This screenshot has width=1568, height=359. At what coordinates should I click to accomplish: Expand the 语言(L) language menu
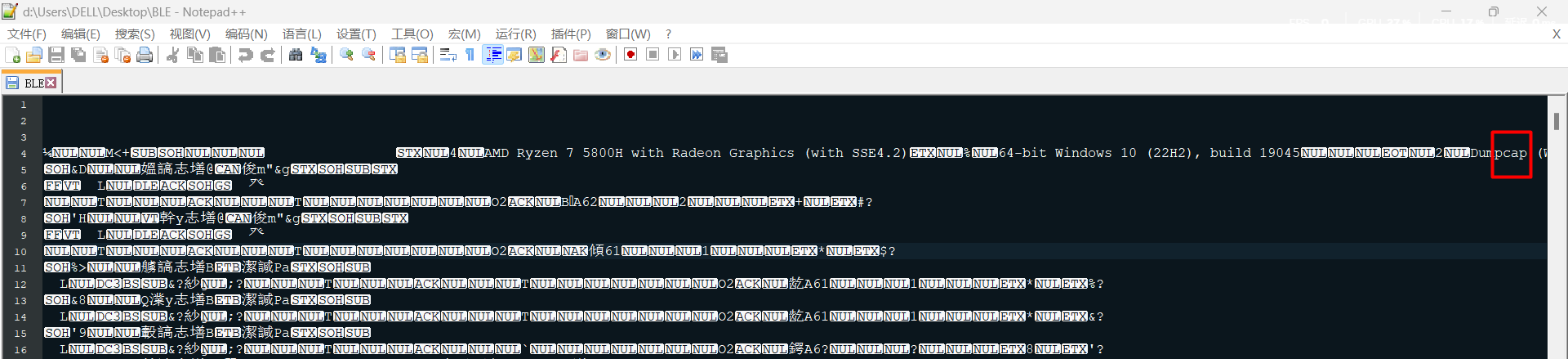(301, 34)
